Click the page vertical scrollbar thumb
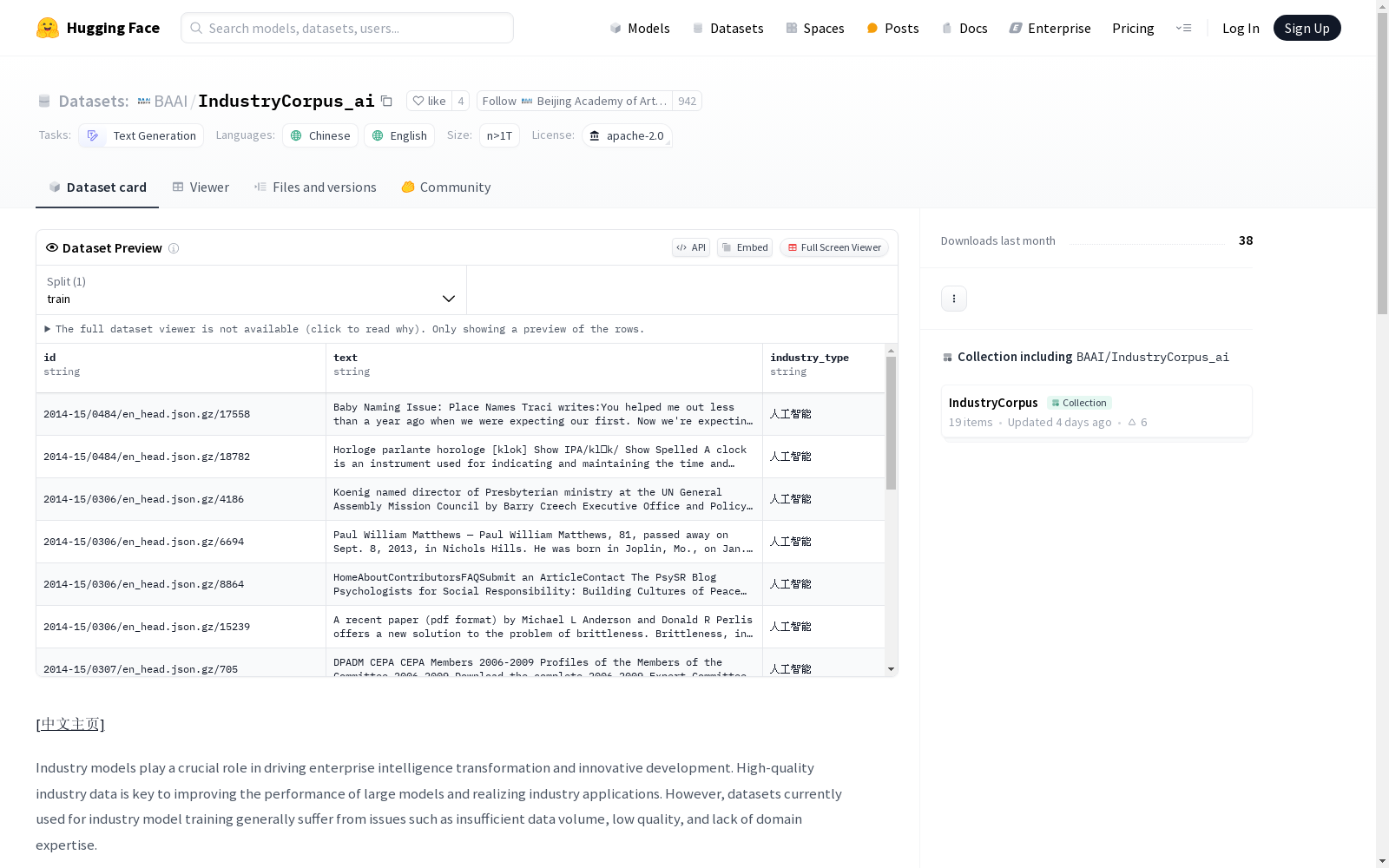 1382,163
